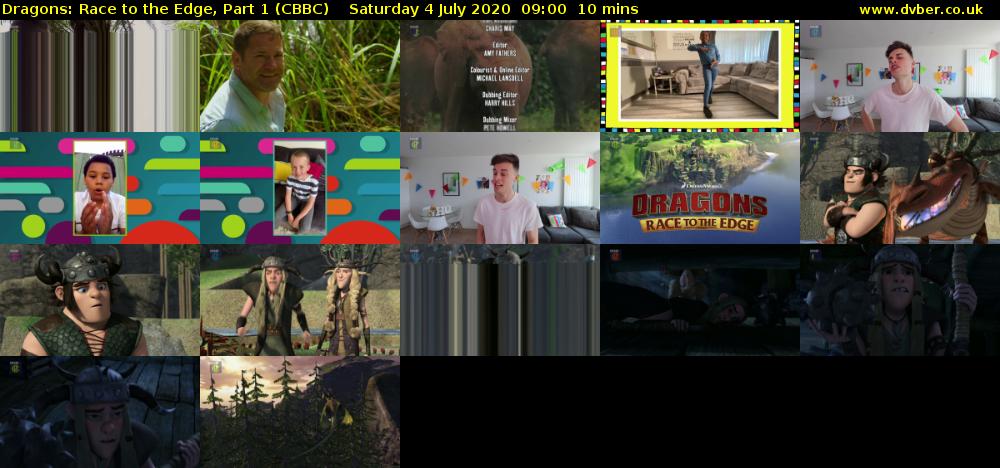Click the www.dvber.co.uk link
This screenshot has height=468, width=1000.
920,10
